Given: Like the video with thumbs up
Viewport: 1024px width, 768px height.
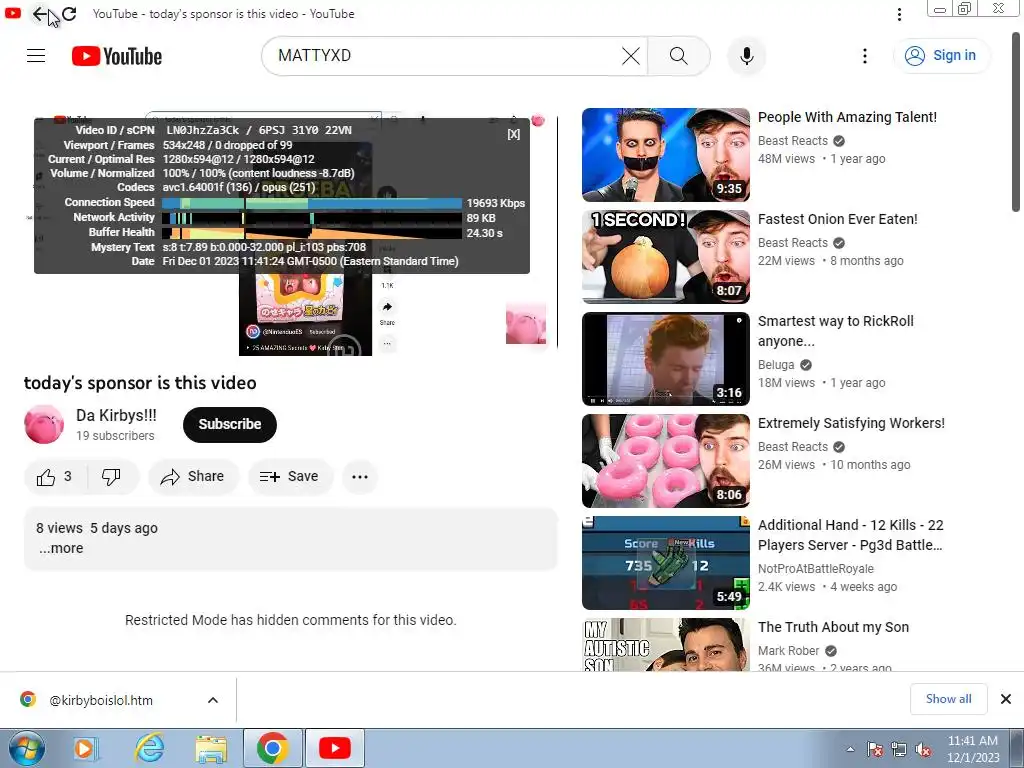Looking at the screenshot, I should 55,477.
